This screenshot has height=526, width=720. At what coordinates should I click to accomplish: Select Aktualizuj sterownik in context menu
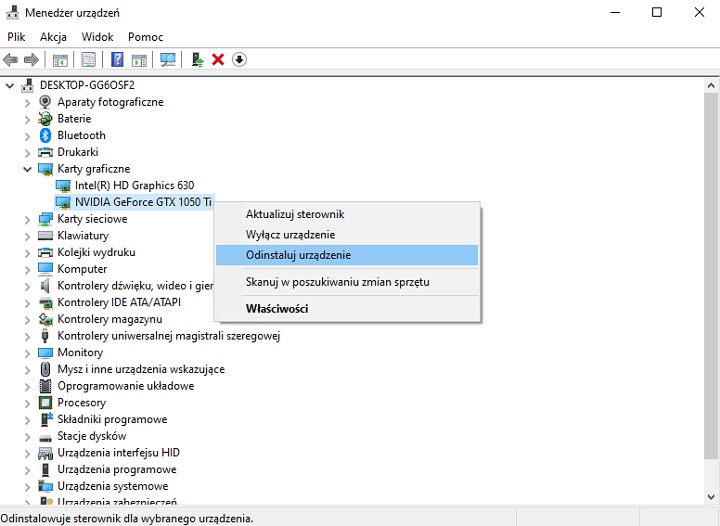[295, 214]
